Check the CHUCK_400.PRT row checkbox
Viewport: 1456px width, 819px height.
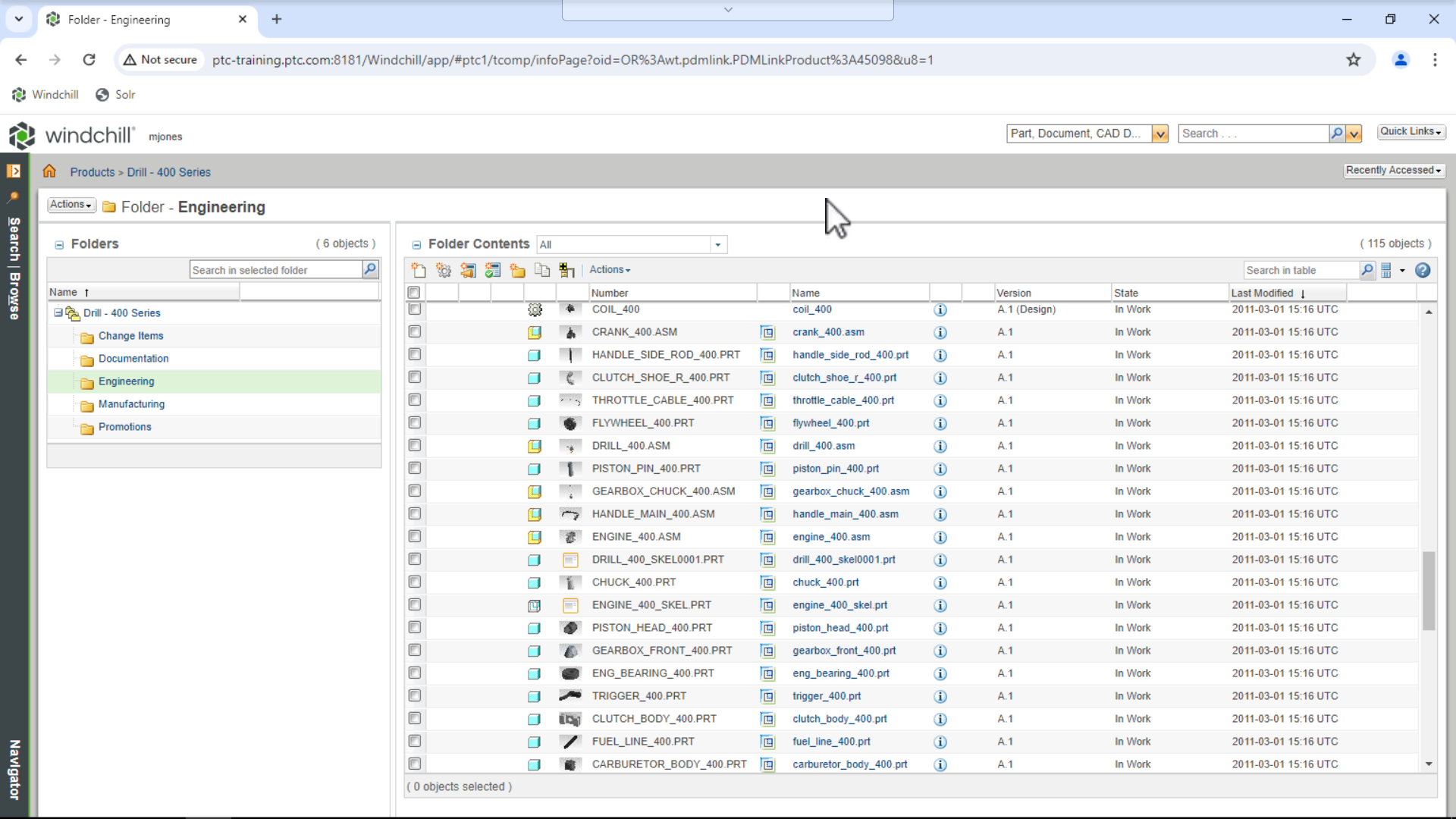tap(414, 582)
